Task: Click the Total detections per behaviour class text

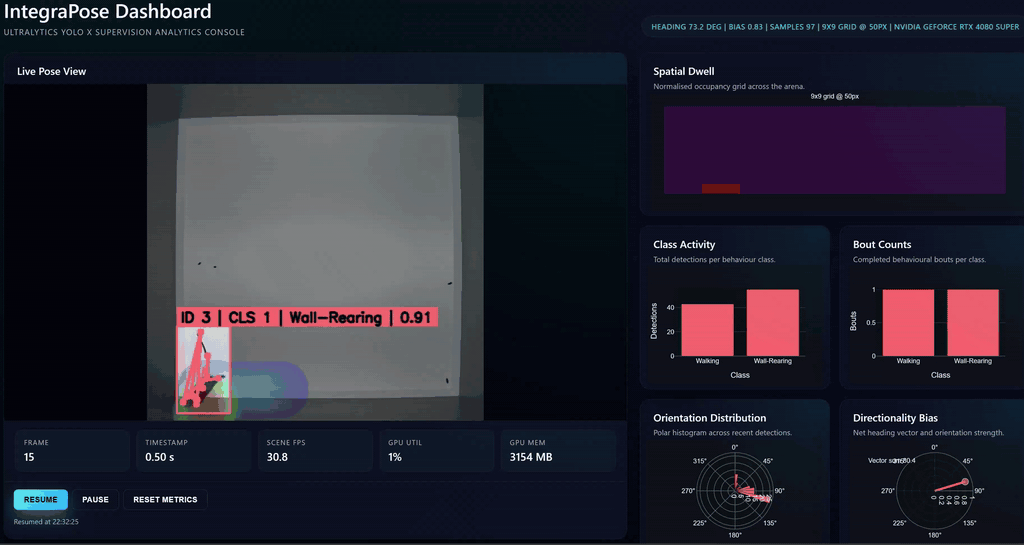Action: (x=714, y=259)
